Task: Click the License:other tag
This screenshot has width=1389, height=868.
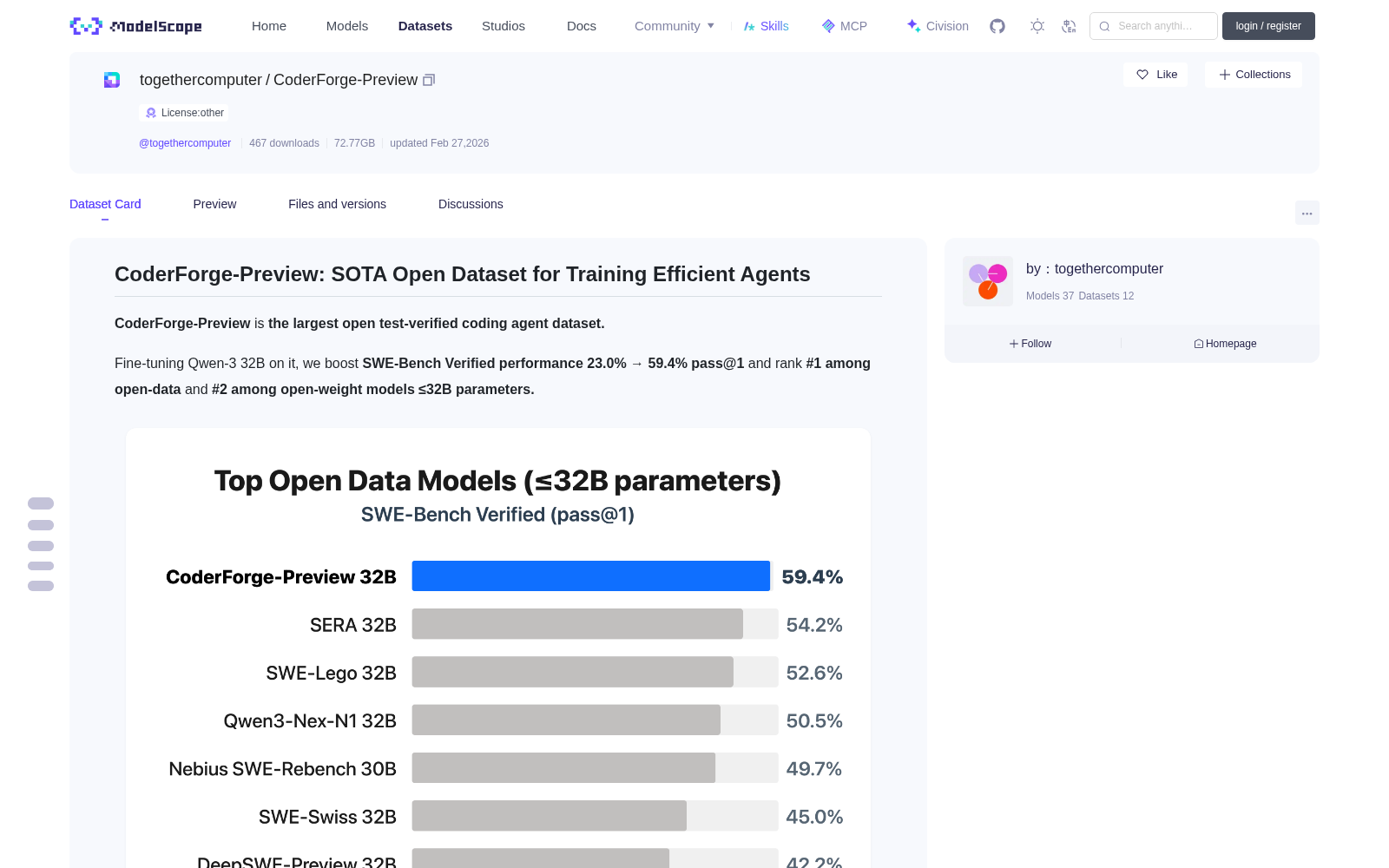Action: pos(184,113)
